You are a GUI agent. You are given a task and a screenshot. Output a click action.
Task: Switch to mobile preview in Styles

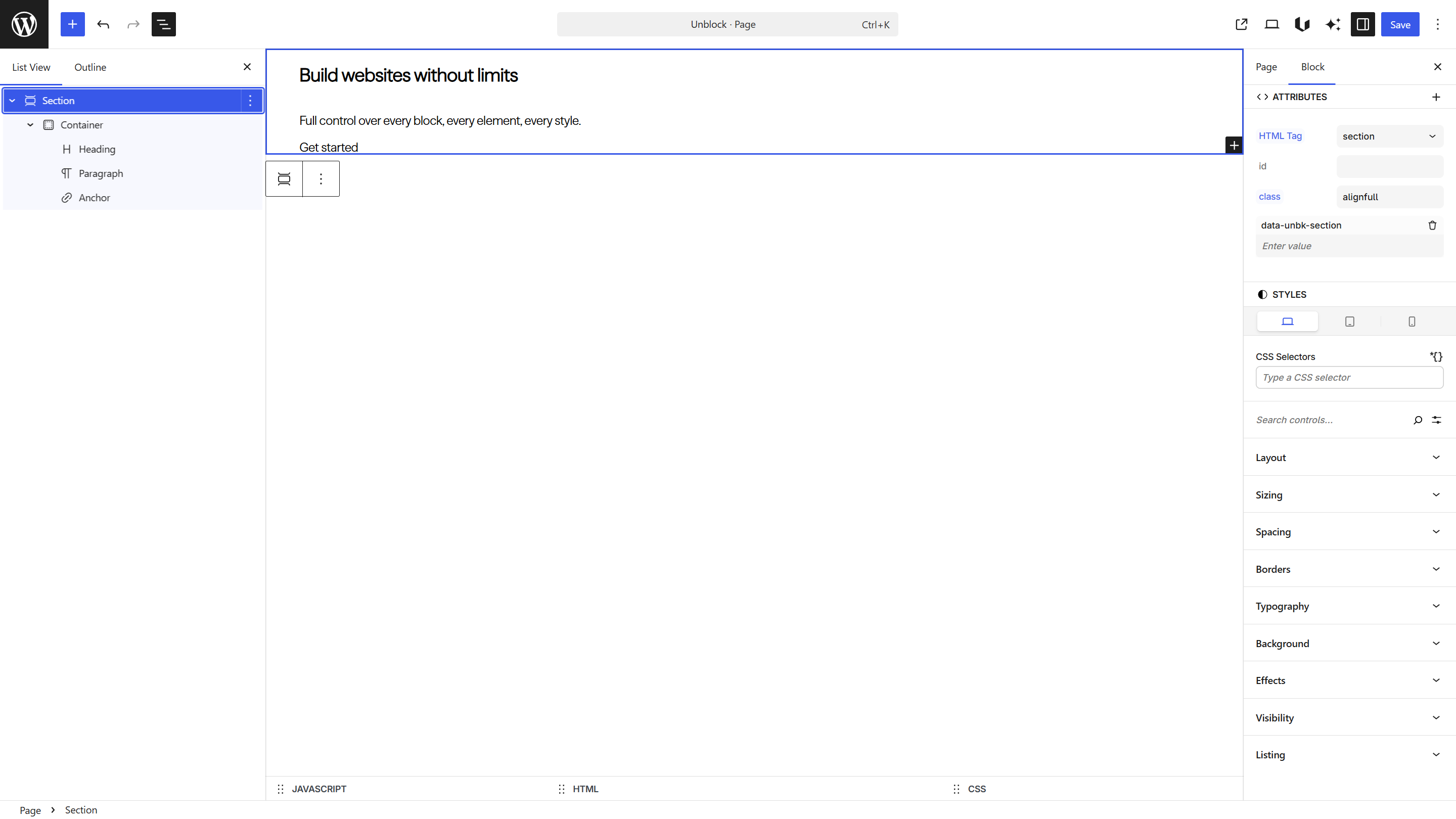pos(1412,321)
